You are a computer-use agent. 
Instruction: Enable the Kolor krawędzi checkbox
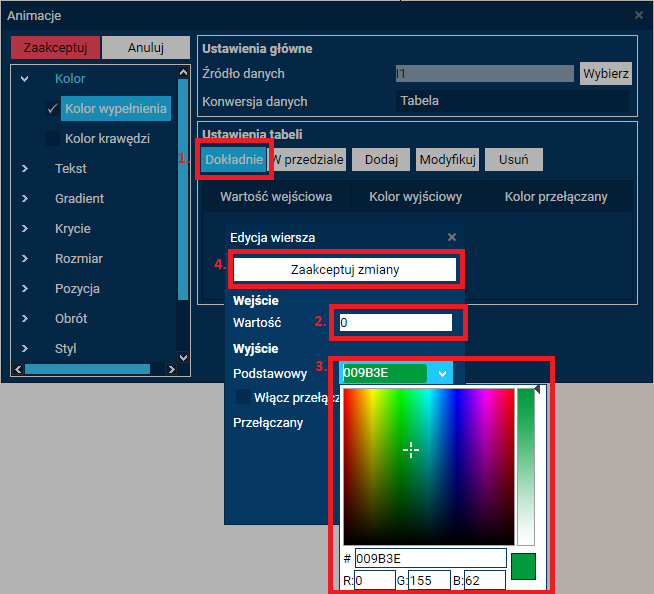pos(52,138)
